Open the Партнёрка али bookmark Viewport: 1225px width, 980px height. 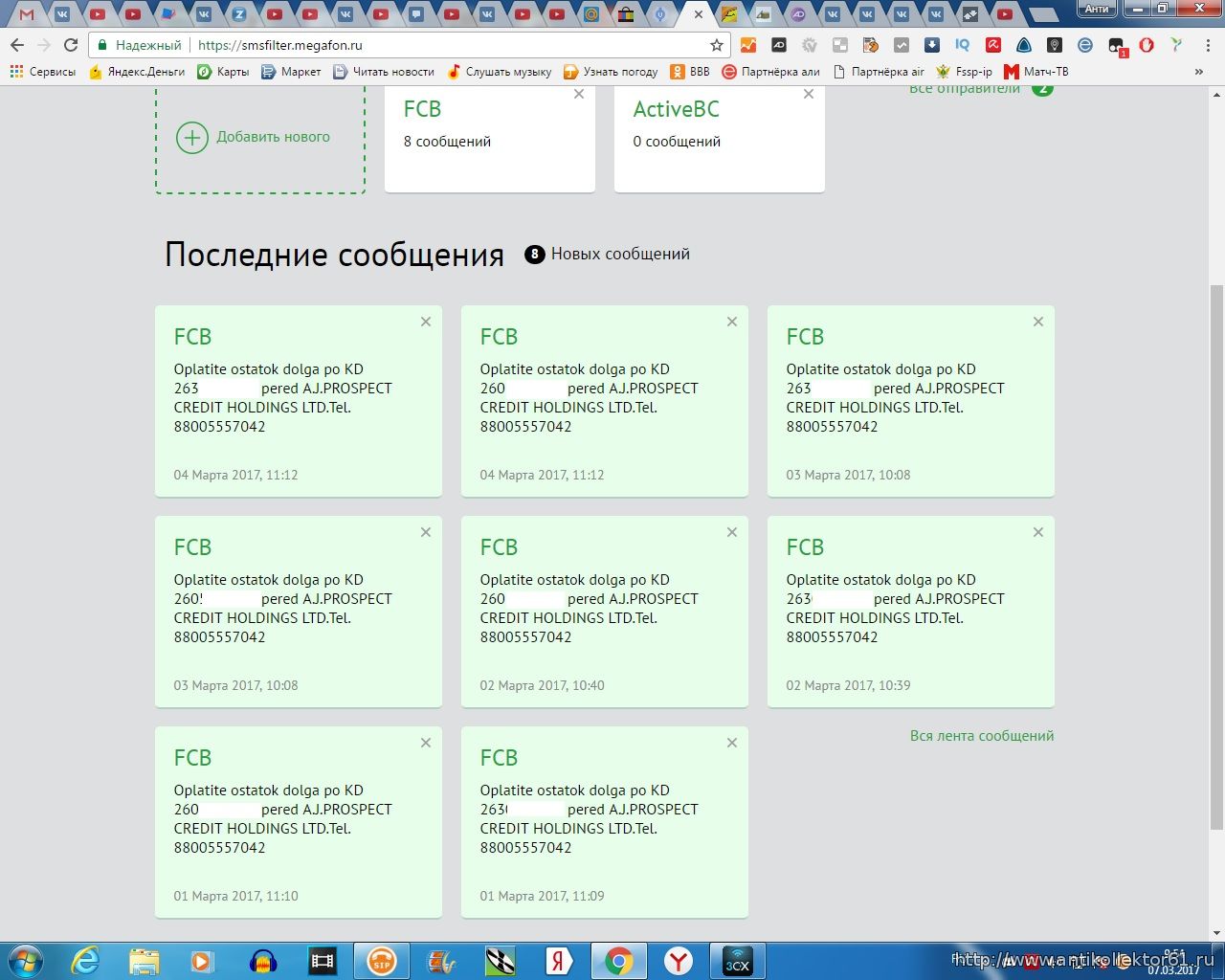point(770,72)
